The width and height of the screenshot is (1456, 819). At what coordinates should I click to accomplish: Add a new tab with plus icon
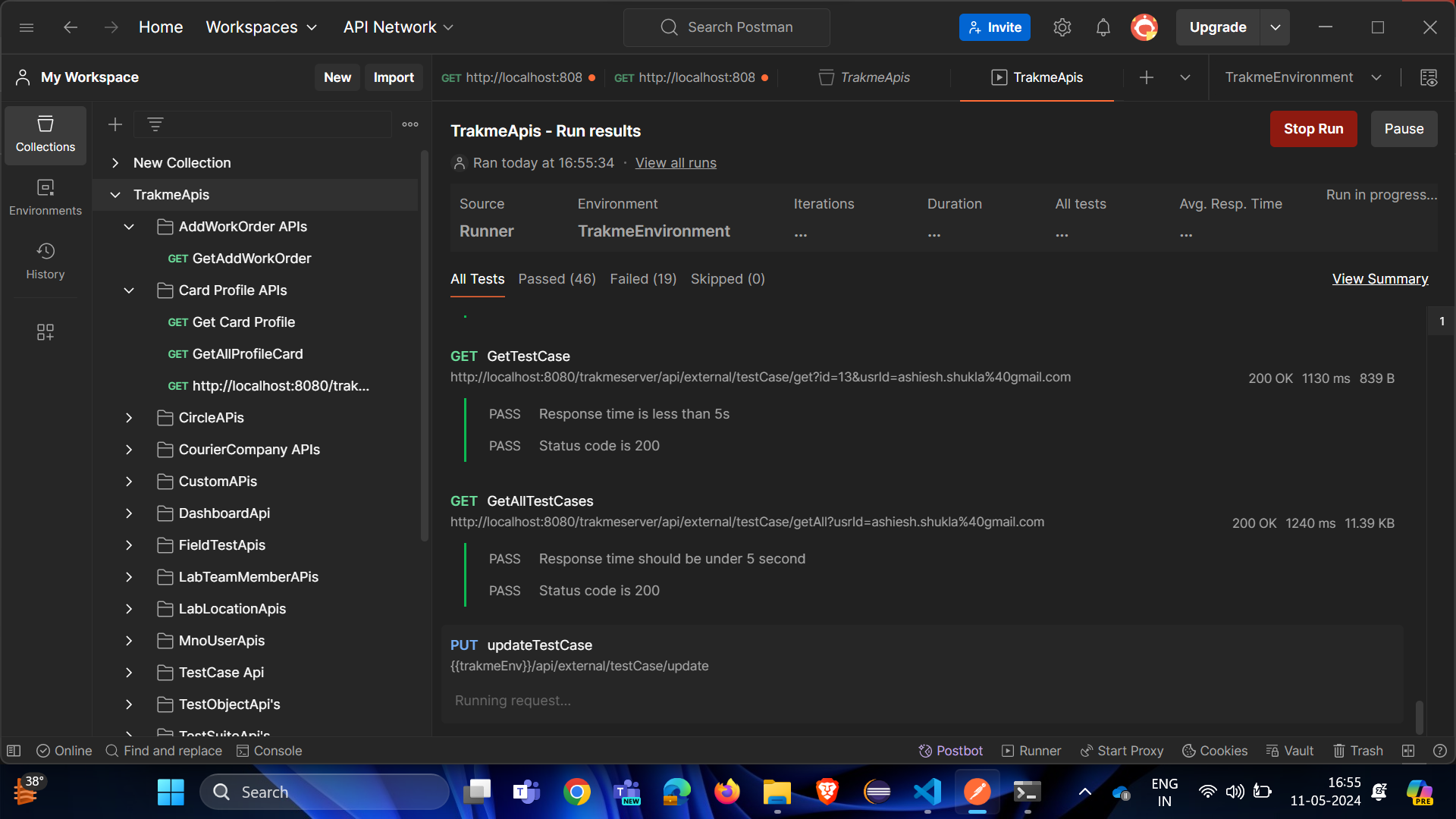(x=1147, y=77)
